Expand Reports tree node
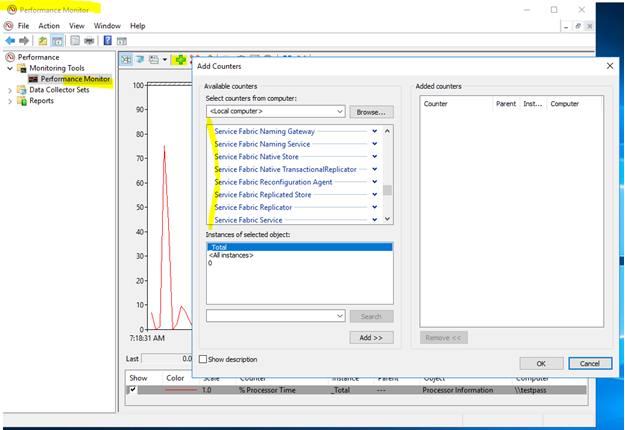Screen dimensions: 625x430 [10, 101]
